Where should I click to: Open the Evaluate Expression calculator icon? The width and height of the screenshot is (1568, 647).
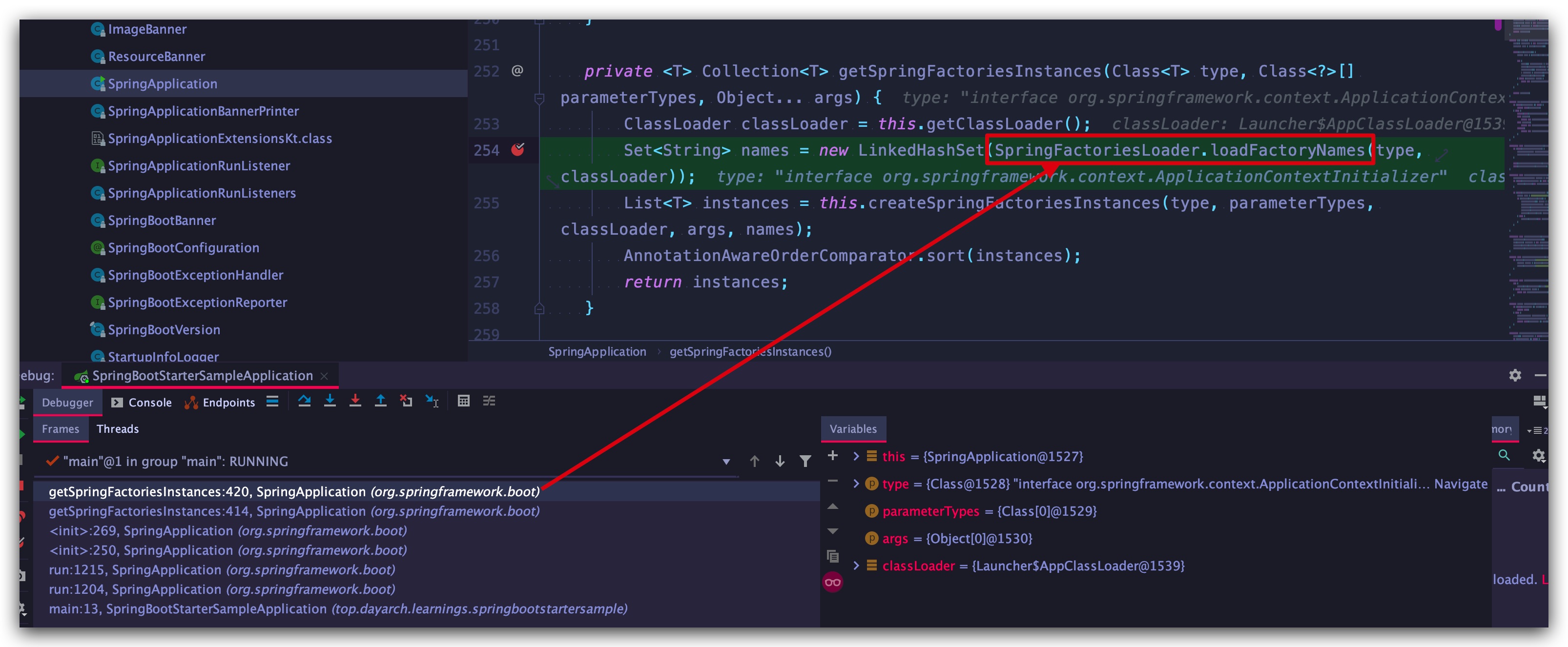pyautogui.click(x=464, y=401)
